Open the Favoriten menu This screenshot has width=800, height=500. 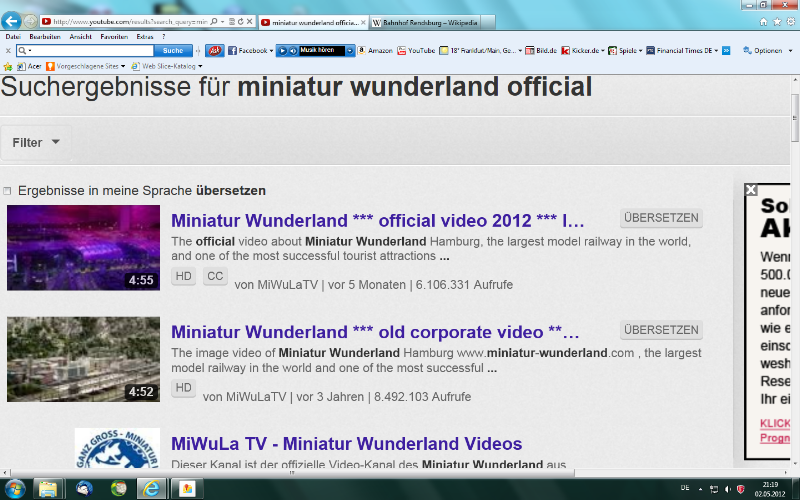click(x=113, y=36)
